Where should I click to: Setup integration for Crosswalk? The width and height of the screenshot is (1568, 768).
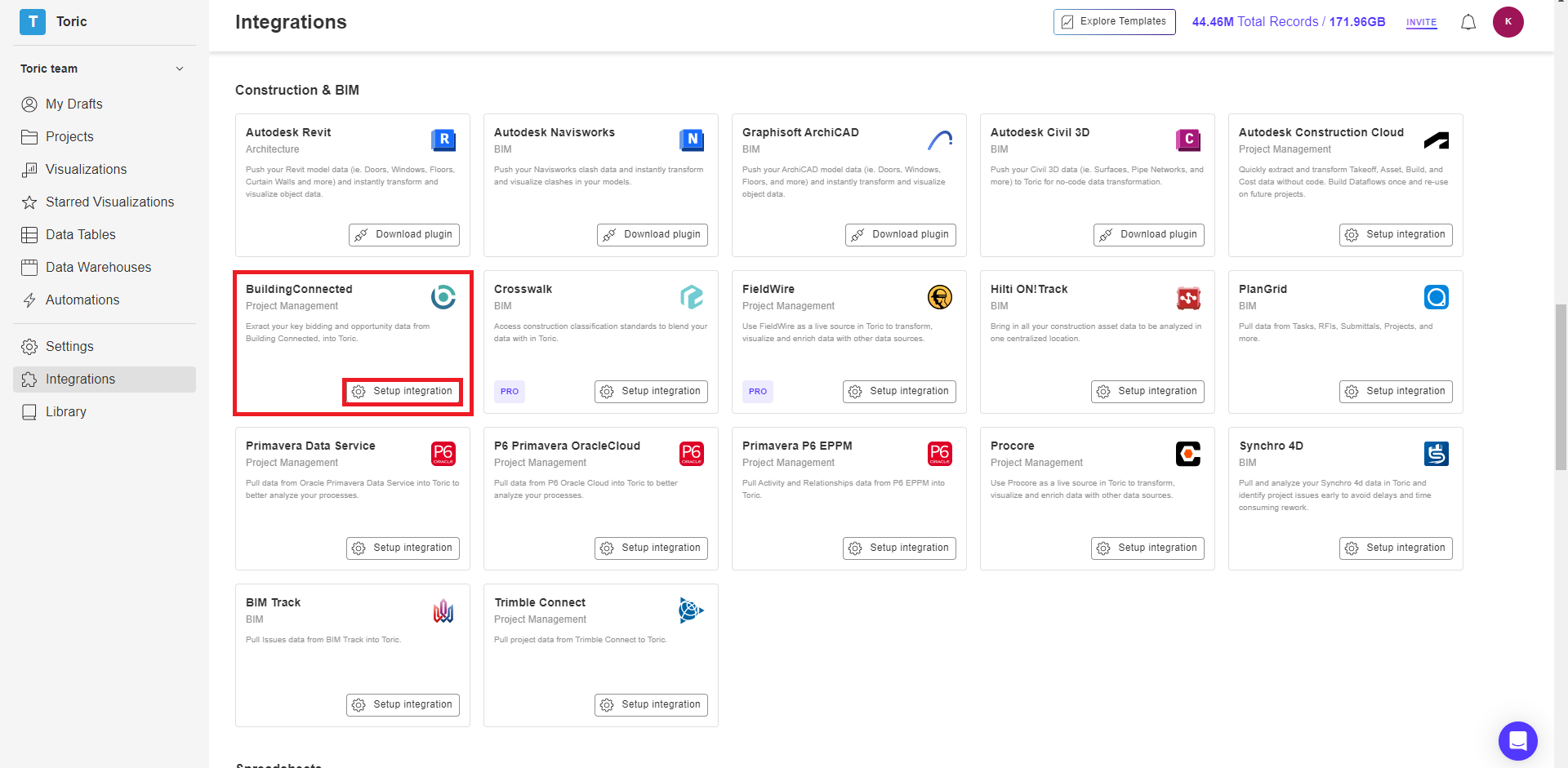[x=651, y=391]
